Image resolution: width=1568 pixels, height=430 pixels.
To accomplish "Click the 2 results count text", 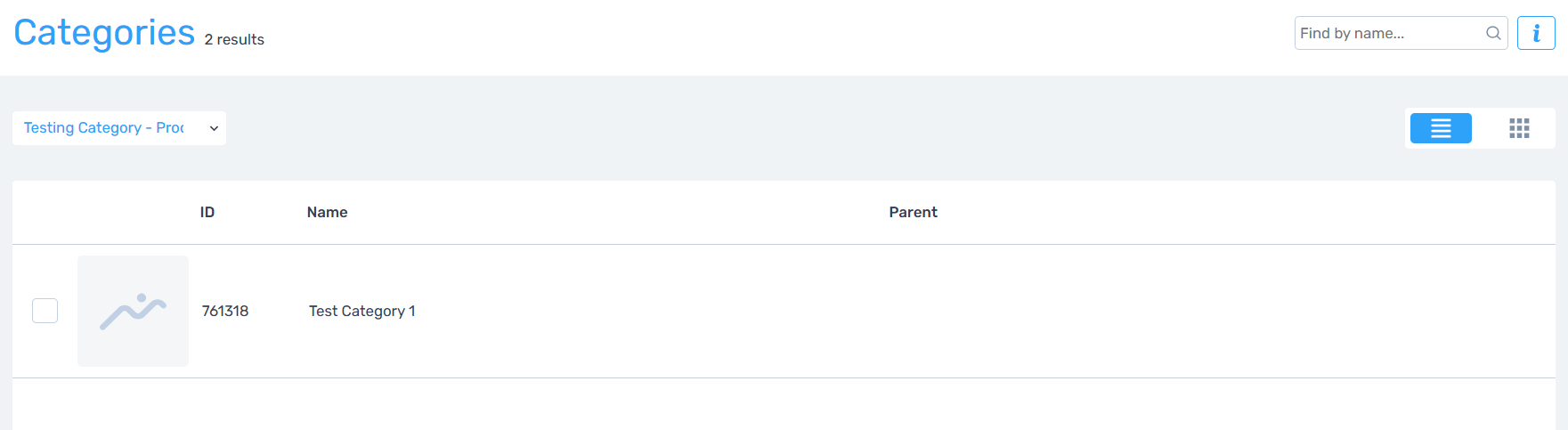I will point(234,39).
